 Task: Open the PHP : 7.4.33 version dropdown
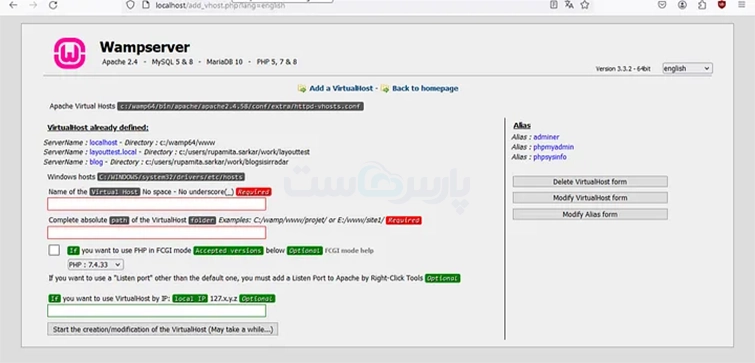[x=95, y=265]
